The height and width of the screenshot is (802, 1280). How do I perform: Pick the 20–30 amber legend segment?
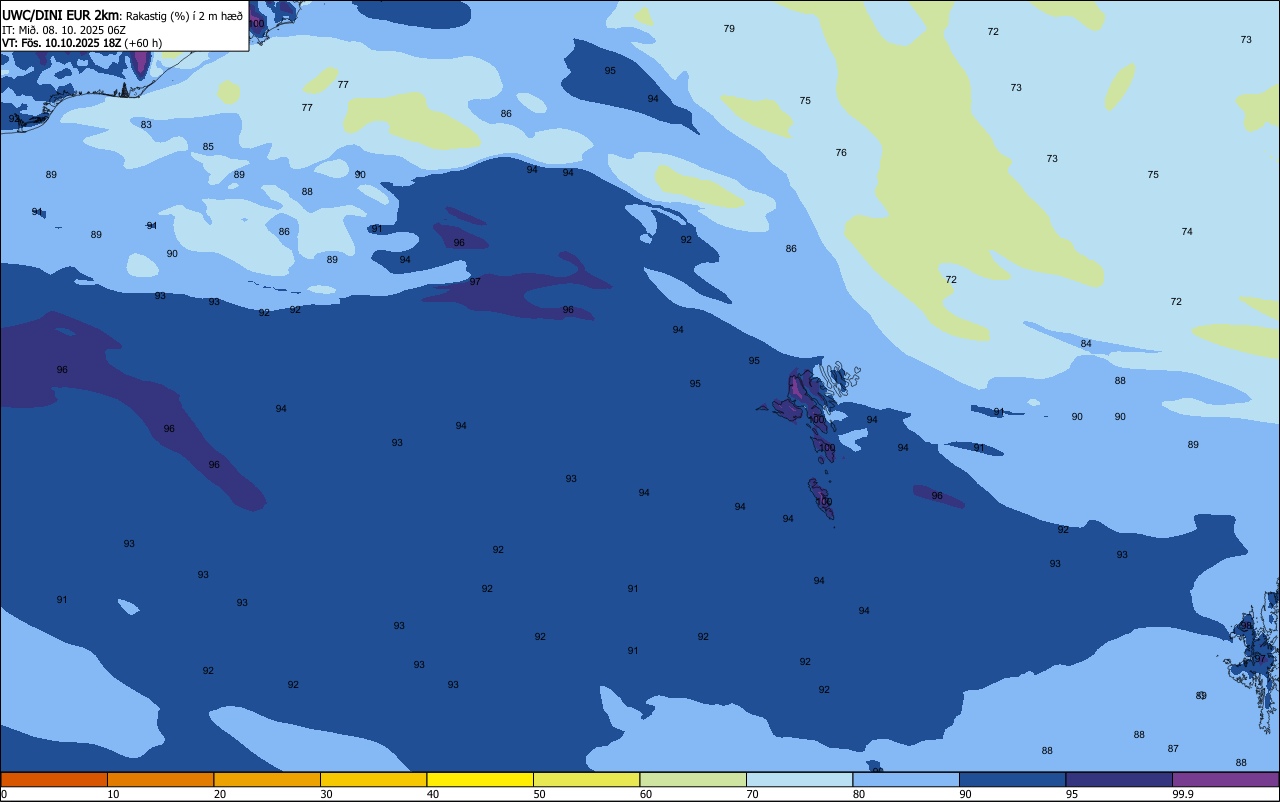click(267, 779)
